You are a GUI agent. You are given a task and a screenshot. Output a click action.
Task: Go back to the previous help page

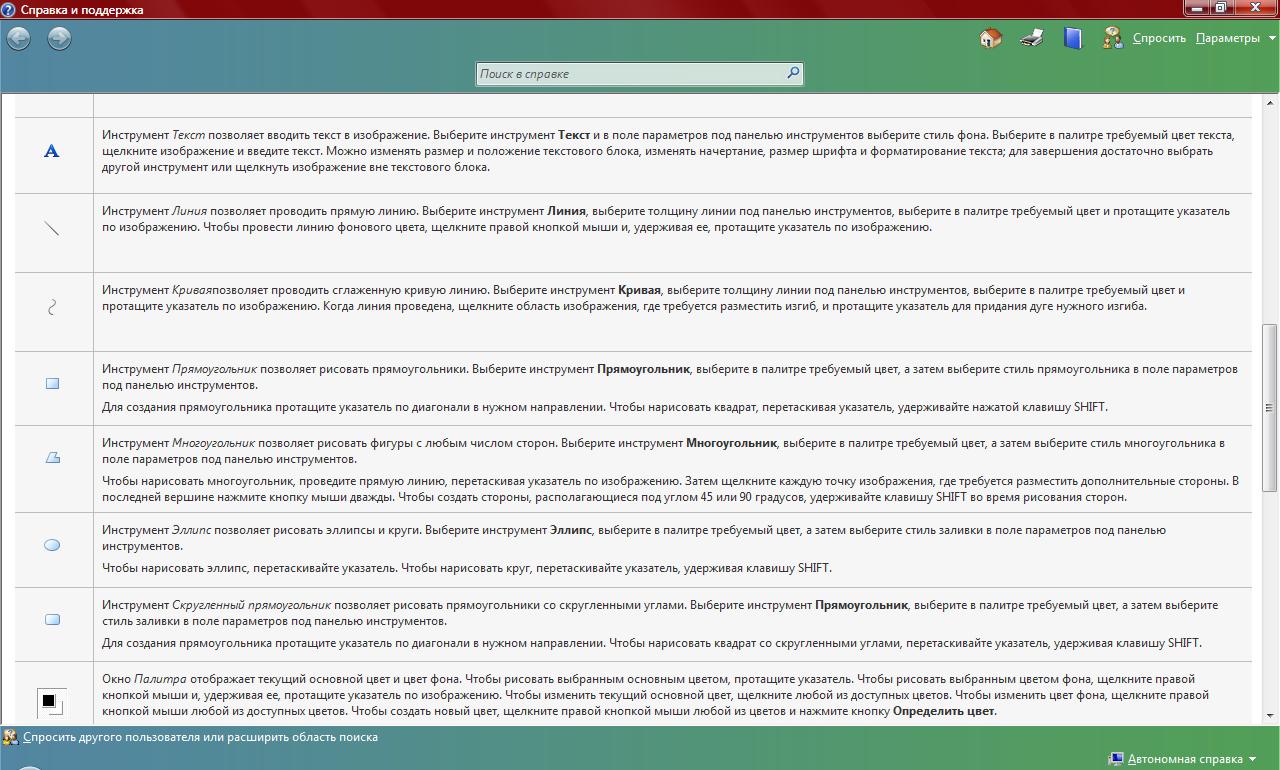click(x=18, y=39)
